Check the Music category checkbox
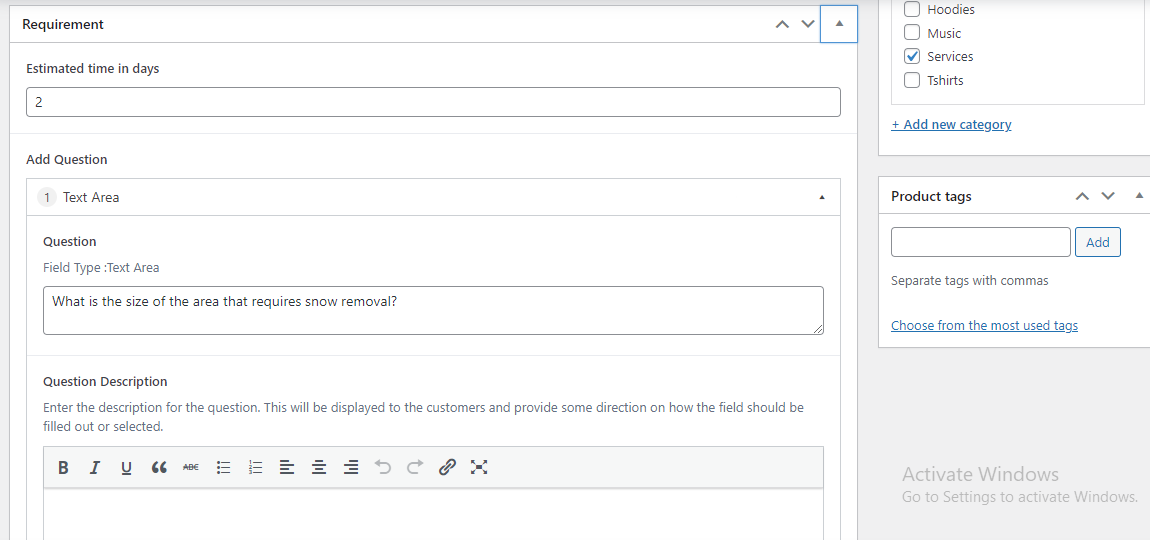Image resolution: width=1150 pixels, height=540 pixels. 912,33
